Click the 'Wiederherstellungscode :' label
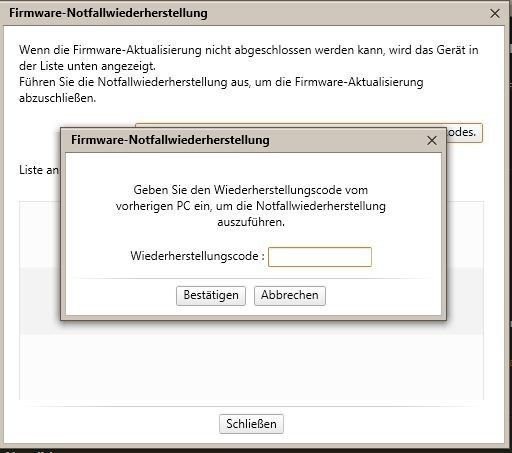 coord(197,256)
